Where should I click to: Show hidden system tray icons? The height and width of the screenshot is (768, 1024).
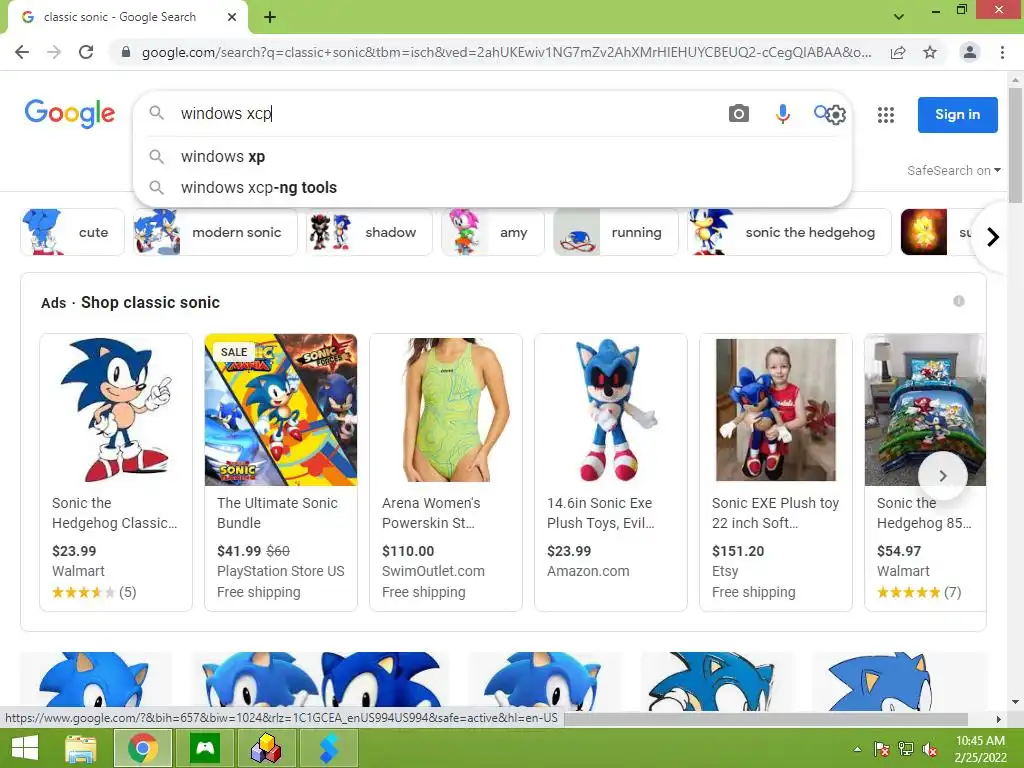tap(857, 749)
